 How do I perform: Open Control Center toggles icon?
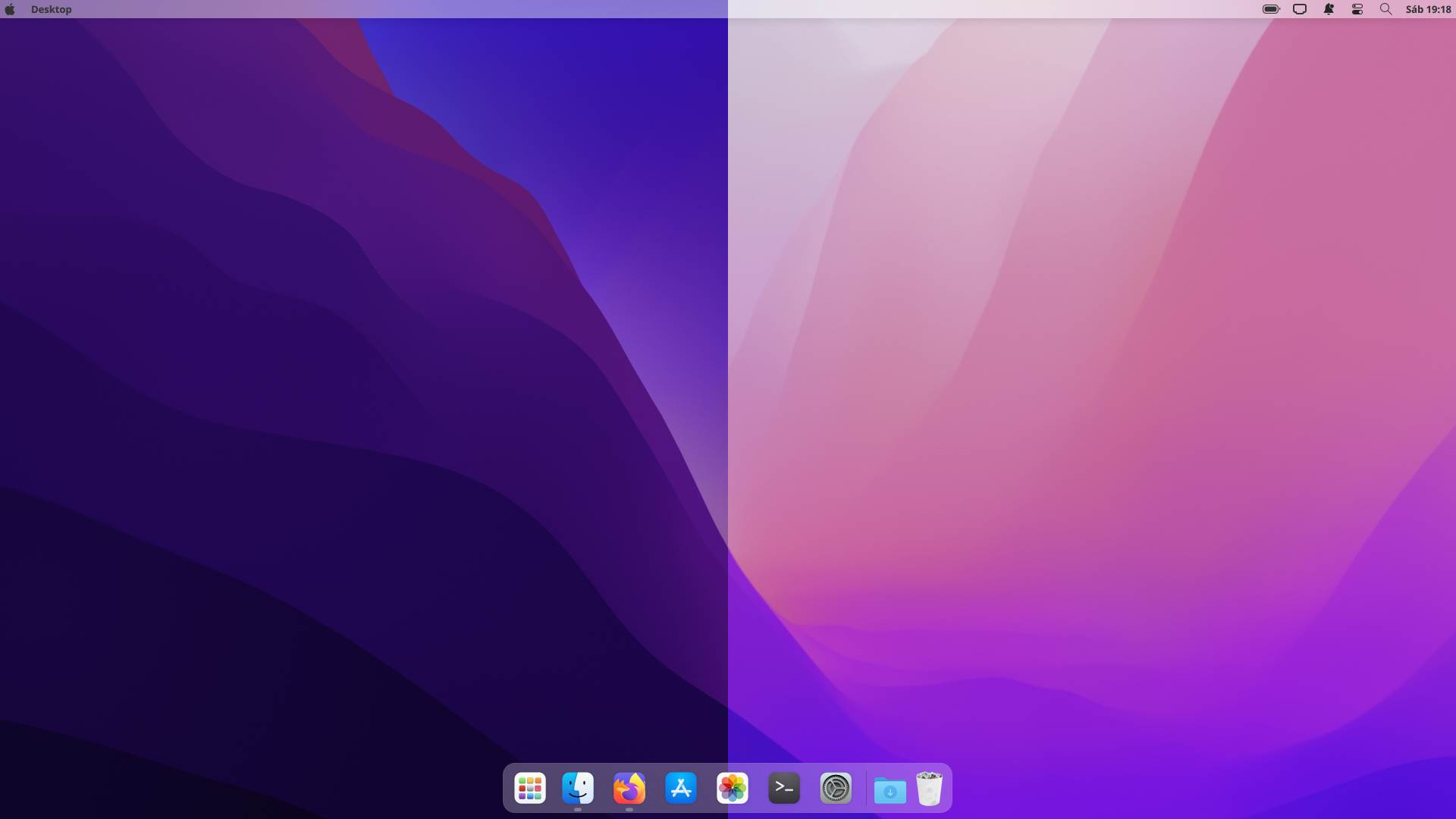click(x=1357, y=9)
